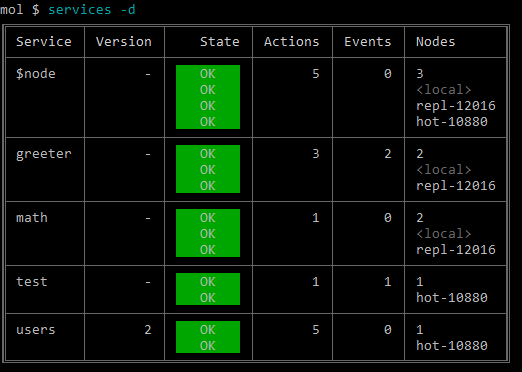Click 'hot-10880' in the $node row
Image resolution: width=522 pixels, height=372 pixels.
coord(452,122)
